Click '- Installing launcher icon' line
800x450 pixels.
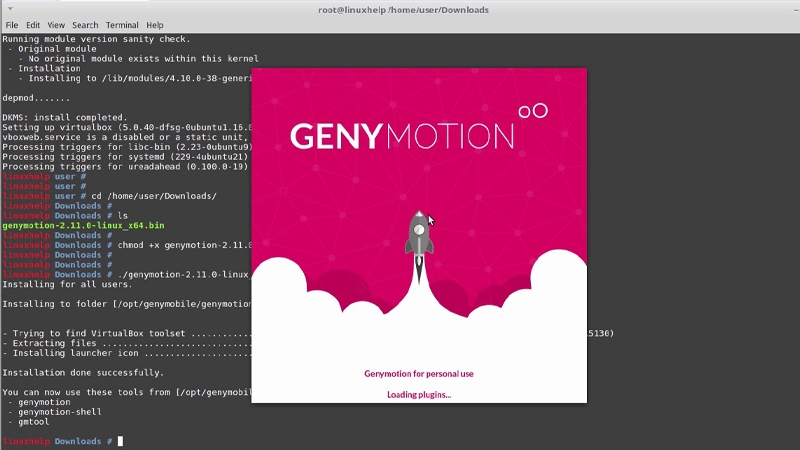pos(127,353)
